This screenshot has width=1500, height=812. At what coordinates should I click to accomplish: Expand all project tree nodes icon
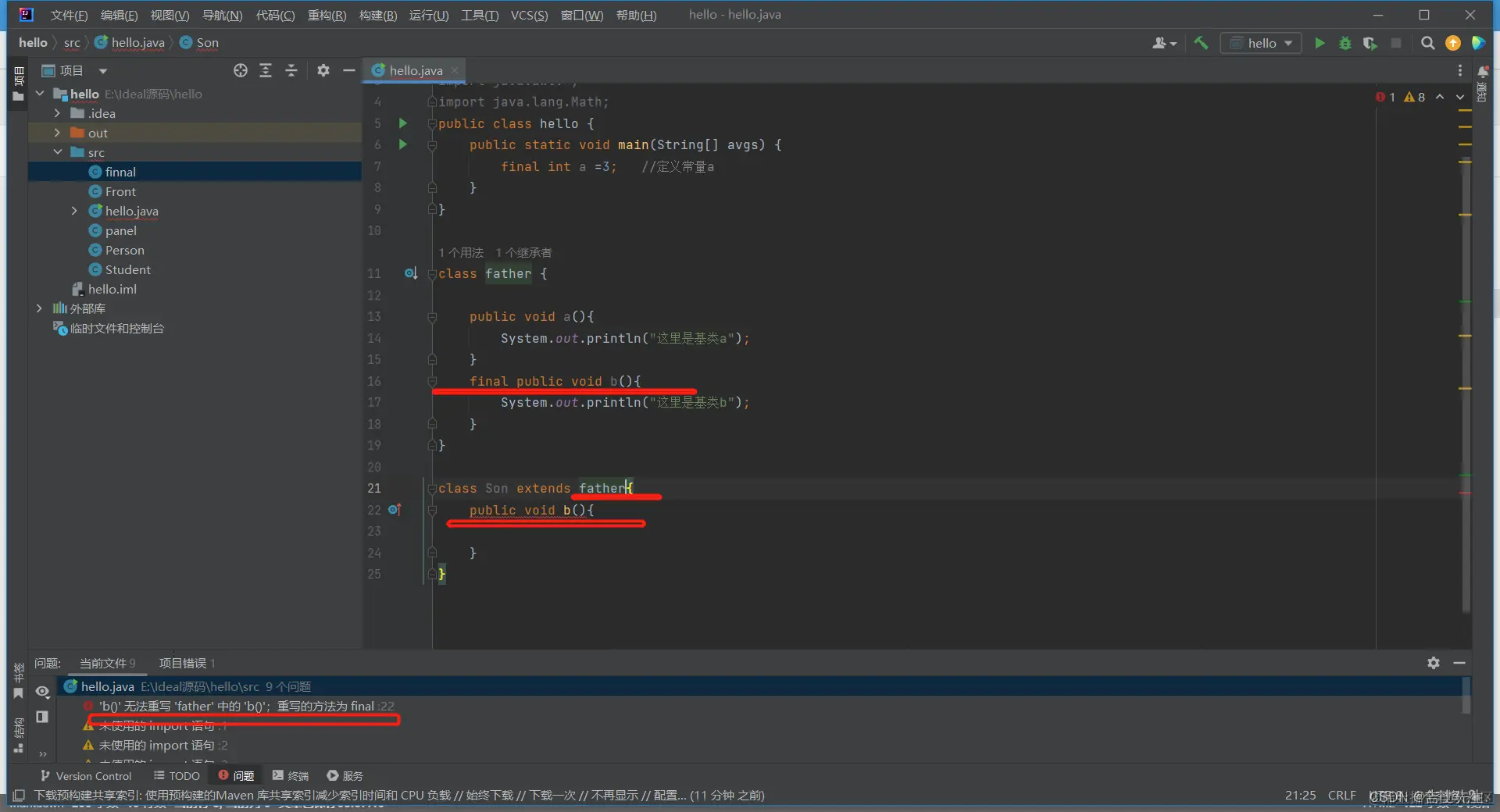click(x=266, y=70)
